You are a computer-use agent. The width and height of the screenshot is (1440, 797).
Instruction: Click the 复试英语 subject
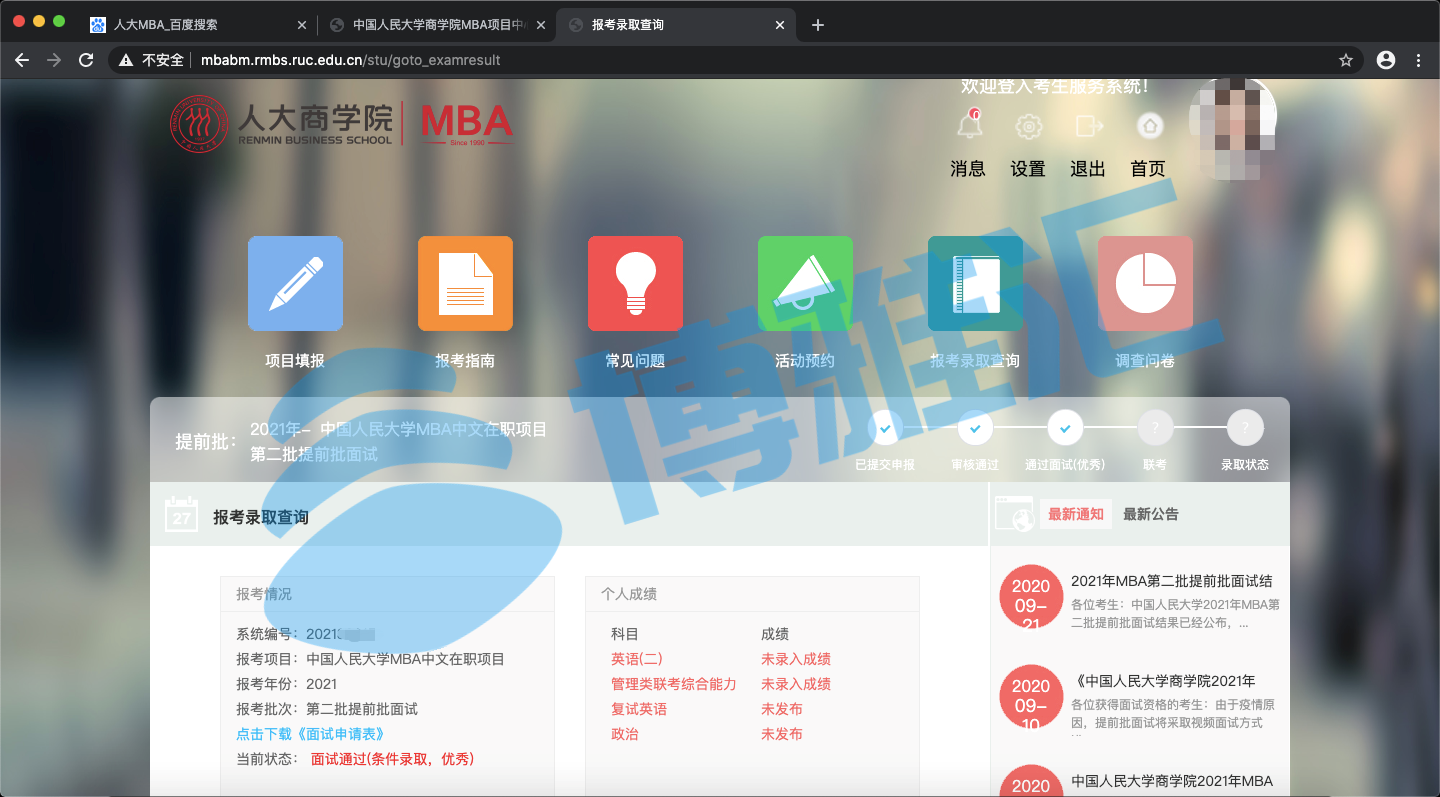tap(639, 709)
